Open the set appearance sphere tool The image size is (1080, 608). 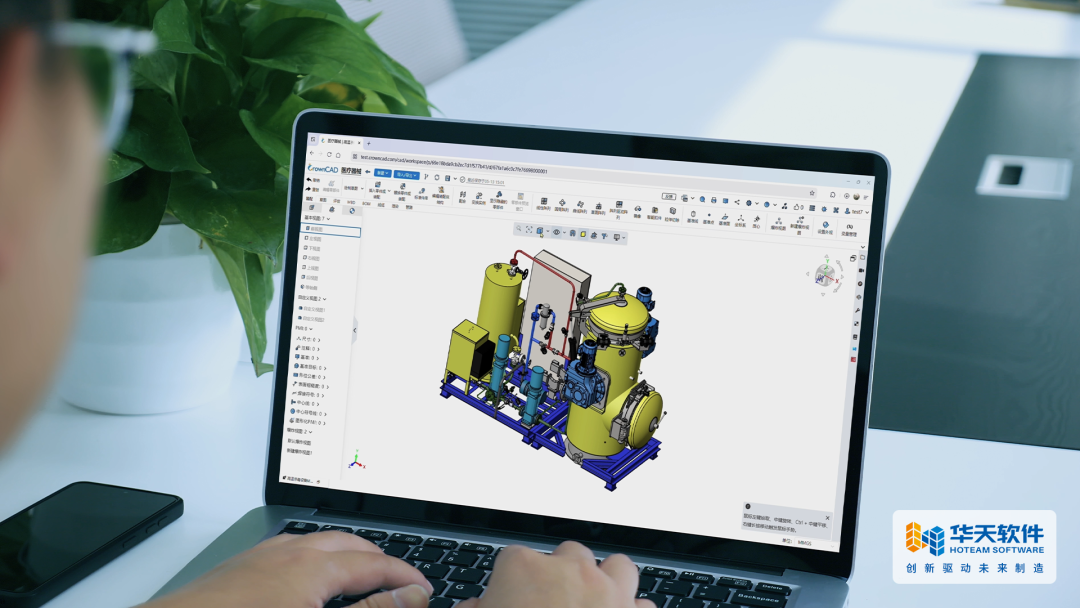coord(826,224)
